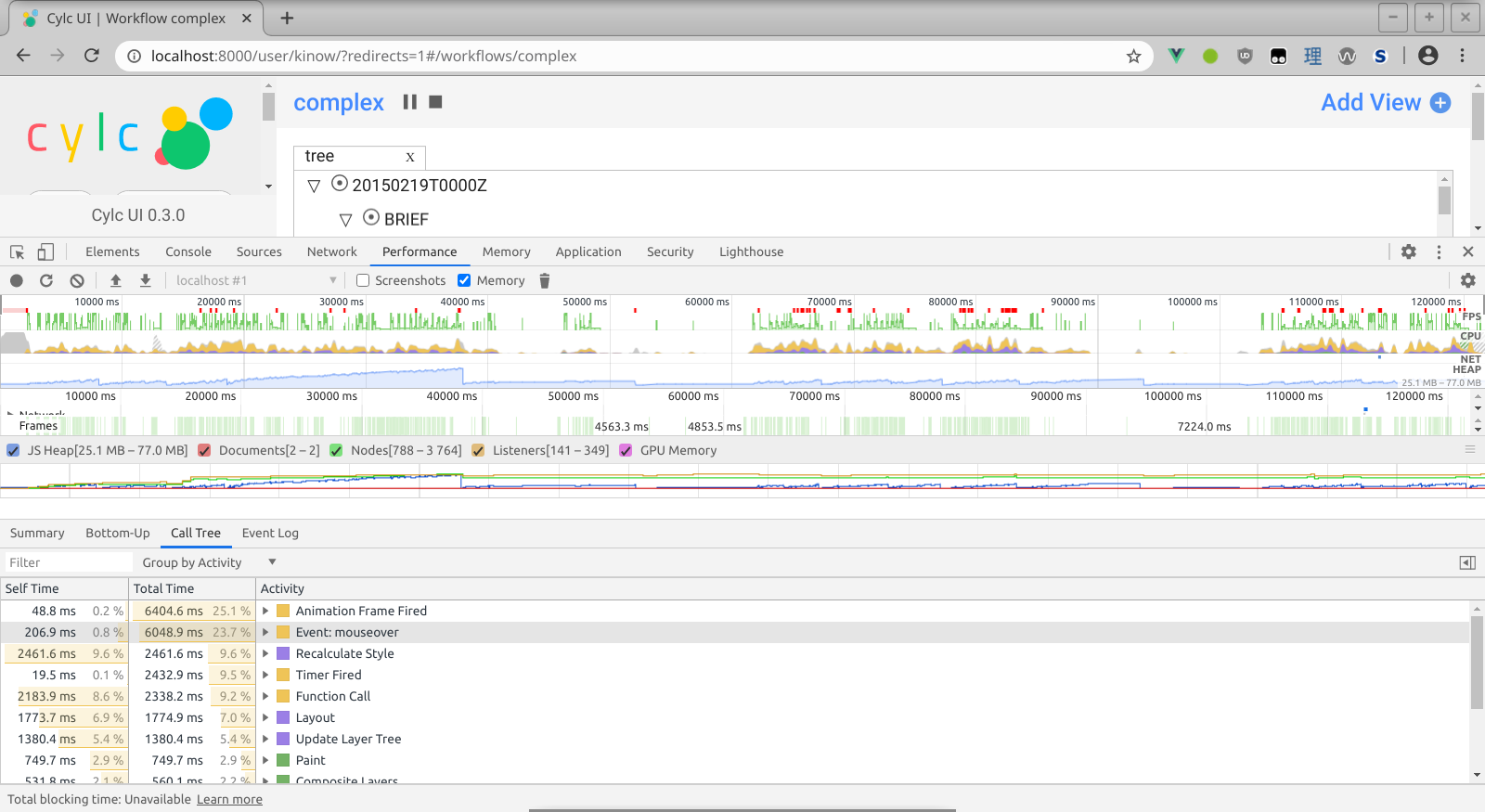Load a profile with upload icon
Viewport: 1485px width, 812px height.
pyautogui.click(x=116, y=280)
